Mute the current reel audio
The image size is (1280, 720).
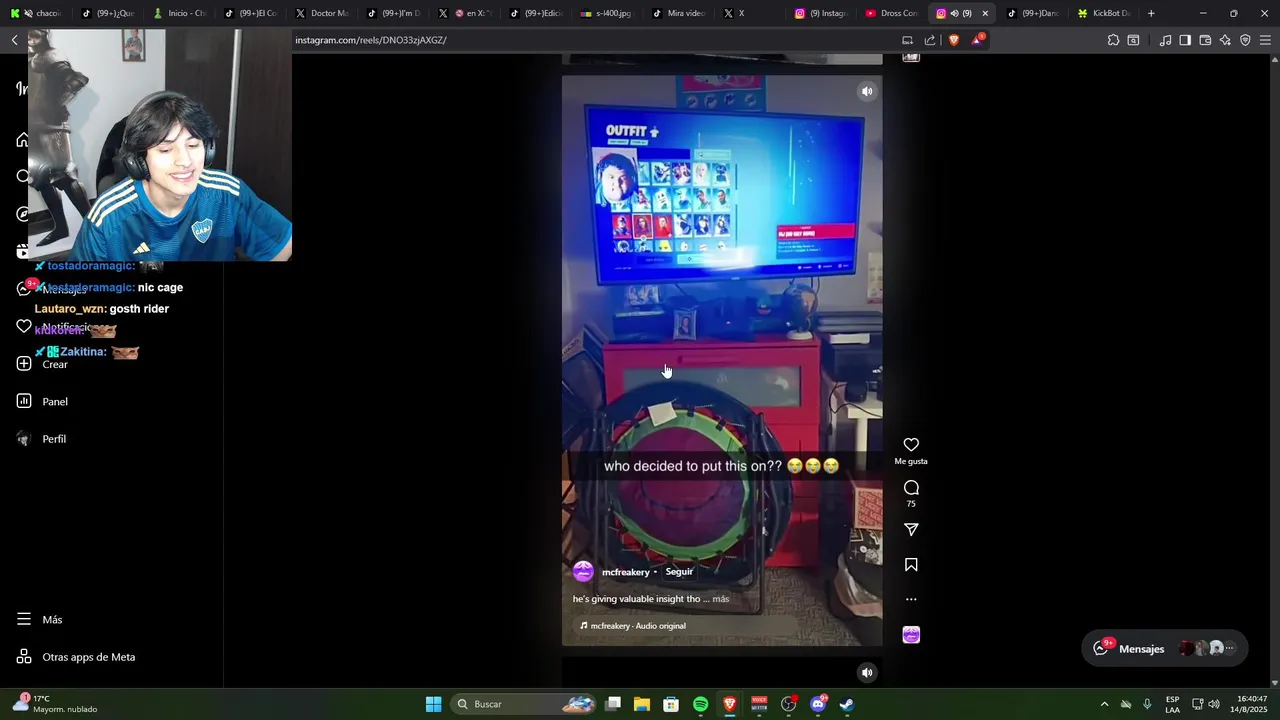point(867,91)
